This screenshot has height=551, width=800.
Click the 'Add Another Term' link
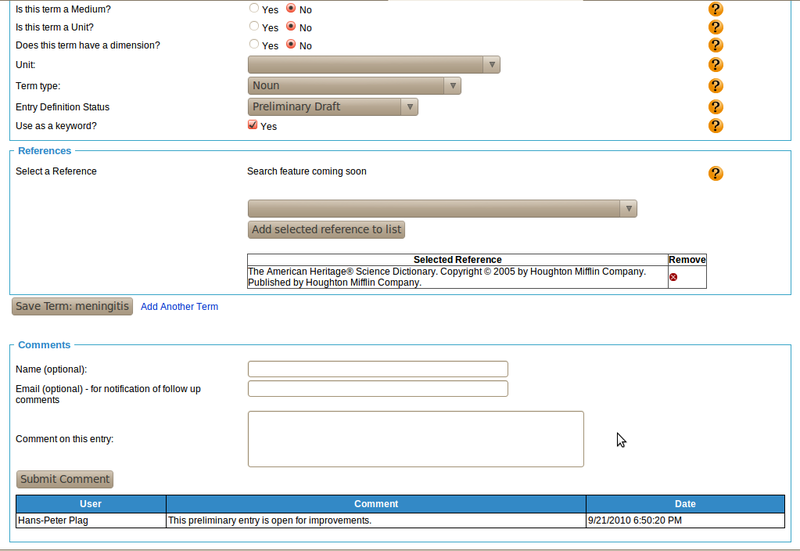pyautogui.click(x=179, y=307)
